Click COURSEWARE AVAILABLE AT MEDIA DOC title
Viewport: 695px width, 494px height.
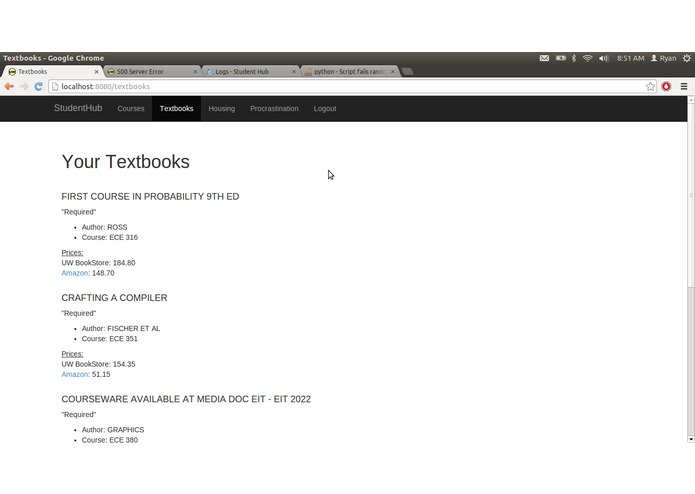click(186, 399)
